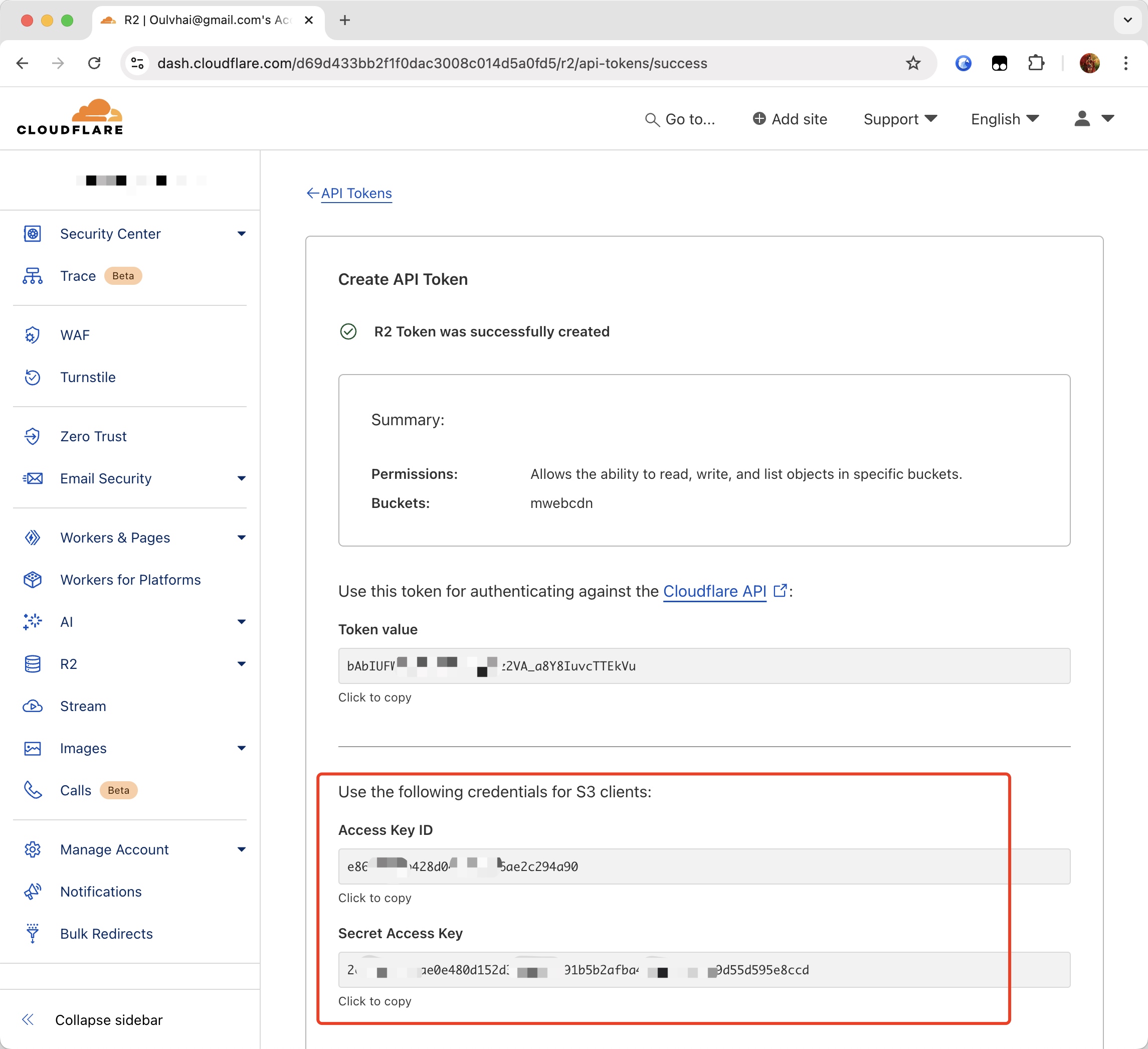This screenshot has width=1148, height=1049.
Task: Open Zero Trust via its icon
Action: (33, 436)
